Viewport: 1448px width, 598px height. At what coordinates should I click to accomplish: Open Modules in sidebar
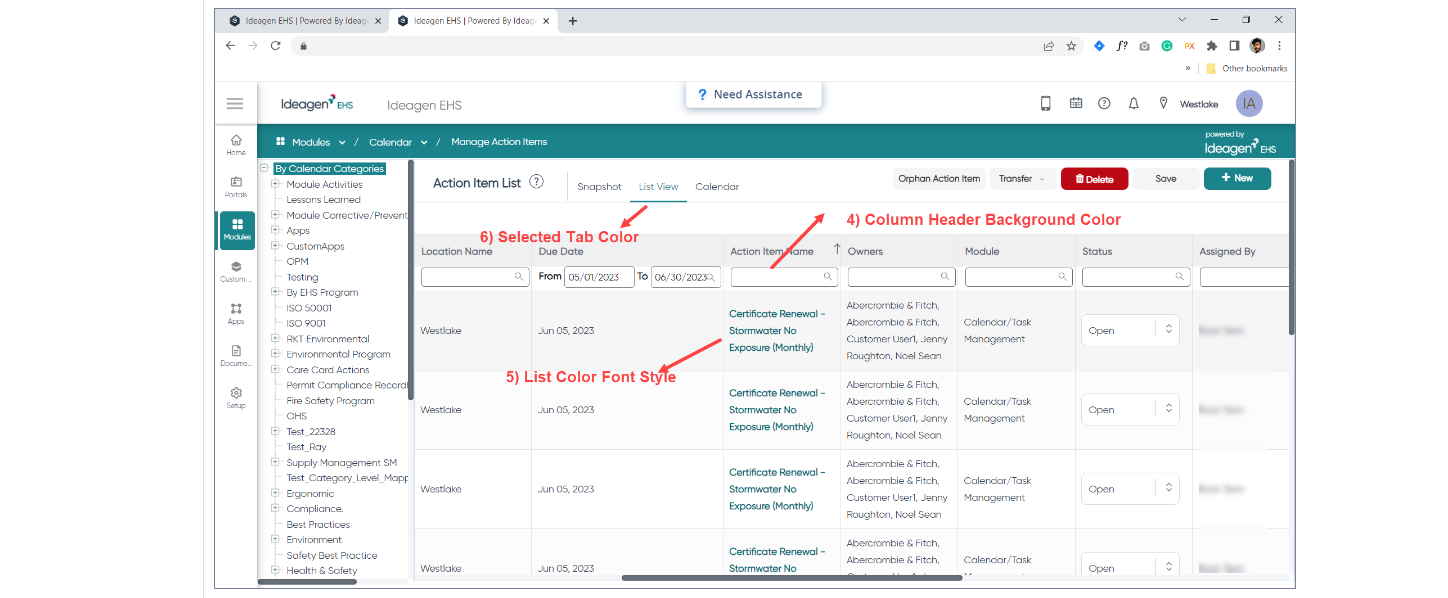(x=237, y=230)
